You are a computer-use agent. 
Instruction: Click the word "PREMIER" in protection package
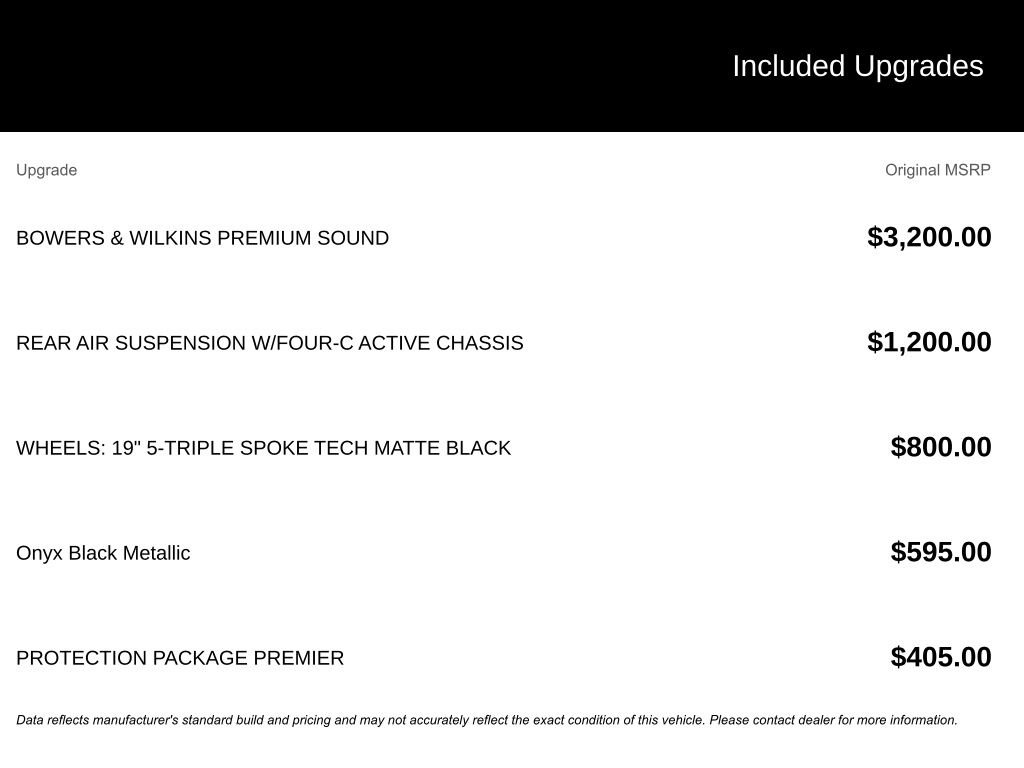click(x=298, y=658)
